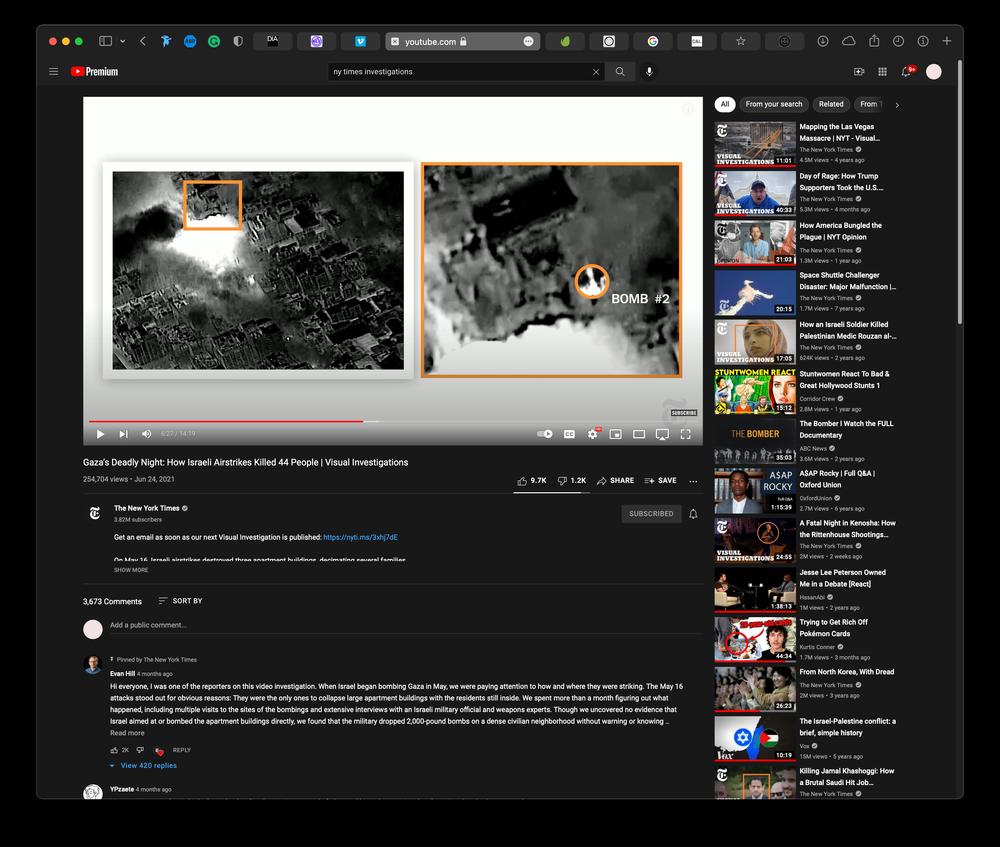Switch to the green leaf tab

click(x=565, y=41)
